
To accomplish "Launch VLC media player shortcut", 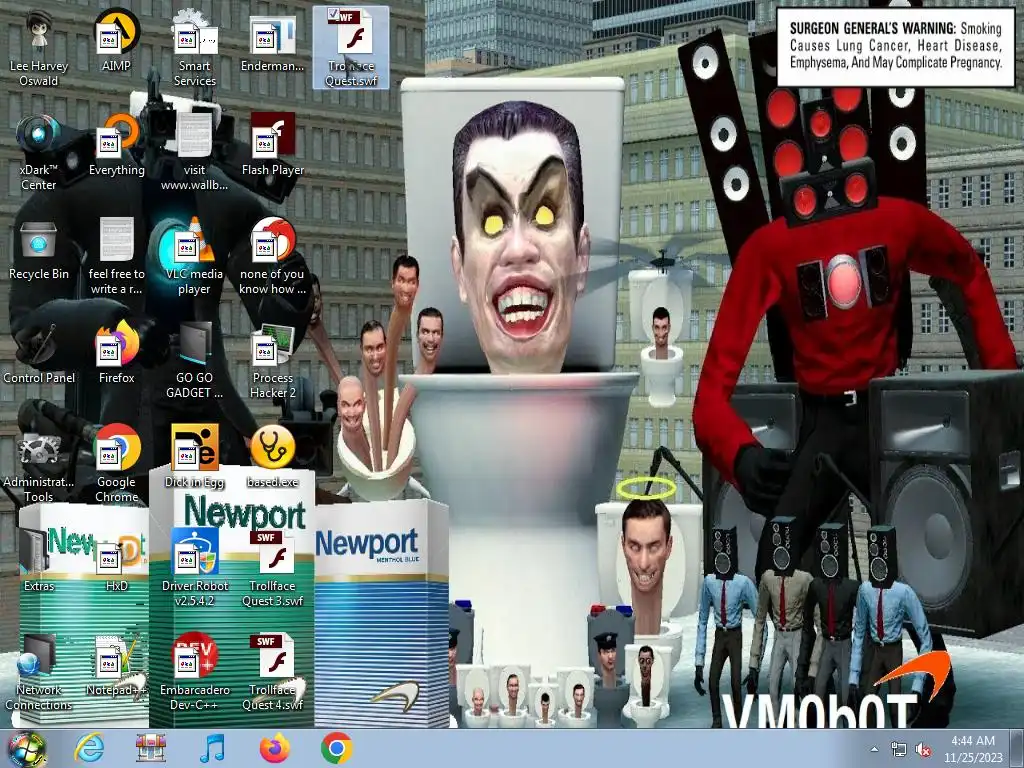I will pyautogui.click(x=195, y=257).
